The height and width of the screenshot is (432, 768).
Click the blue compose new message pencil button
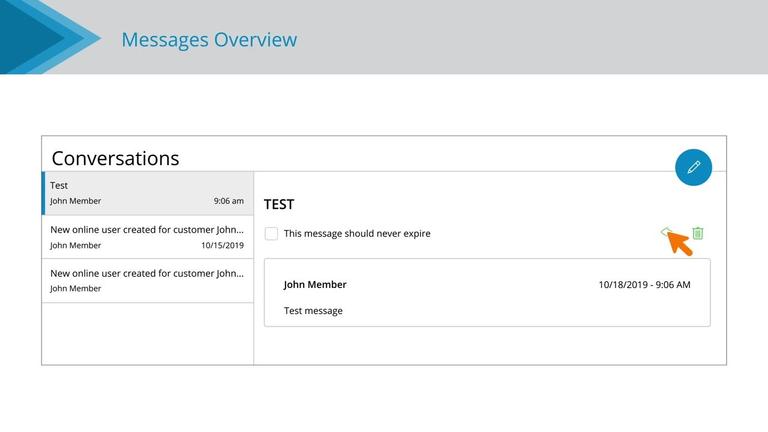[693, 168]
